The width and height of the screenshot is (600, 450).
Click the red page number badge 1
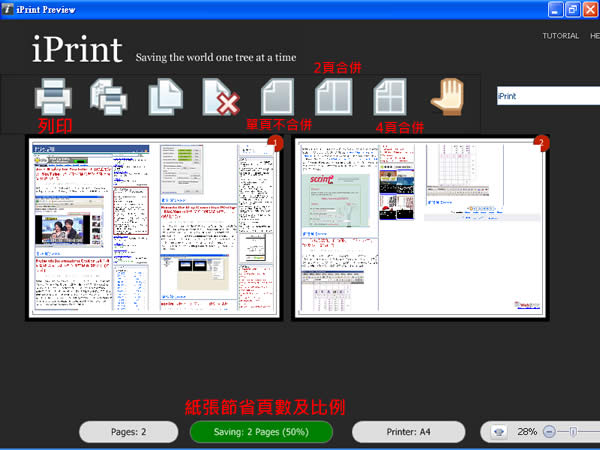coord(277,145)
